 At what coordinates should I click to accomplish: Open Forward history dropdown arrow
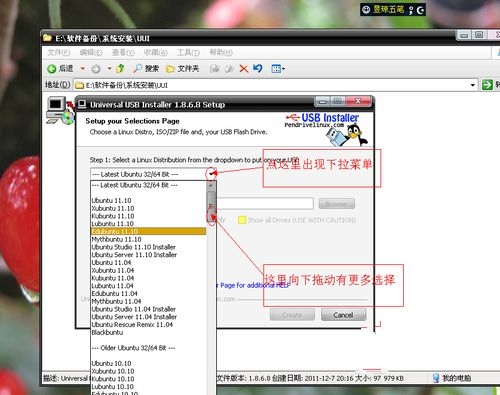109,69
